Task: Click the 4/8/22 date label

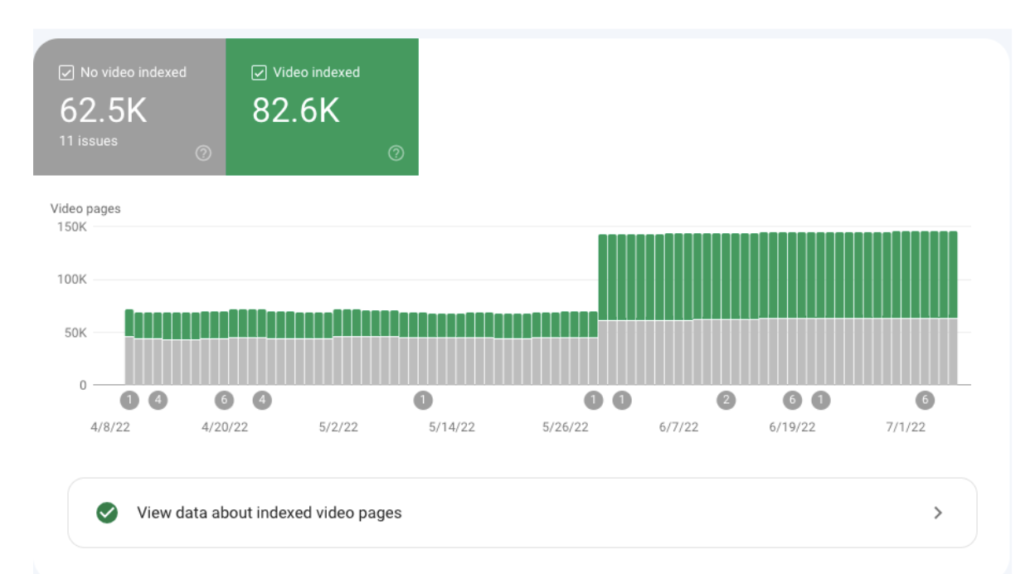Action: point(110,427)
